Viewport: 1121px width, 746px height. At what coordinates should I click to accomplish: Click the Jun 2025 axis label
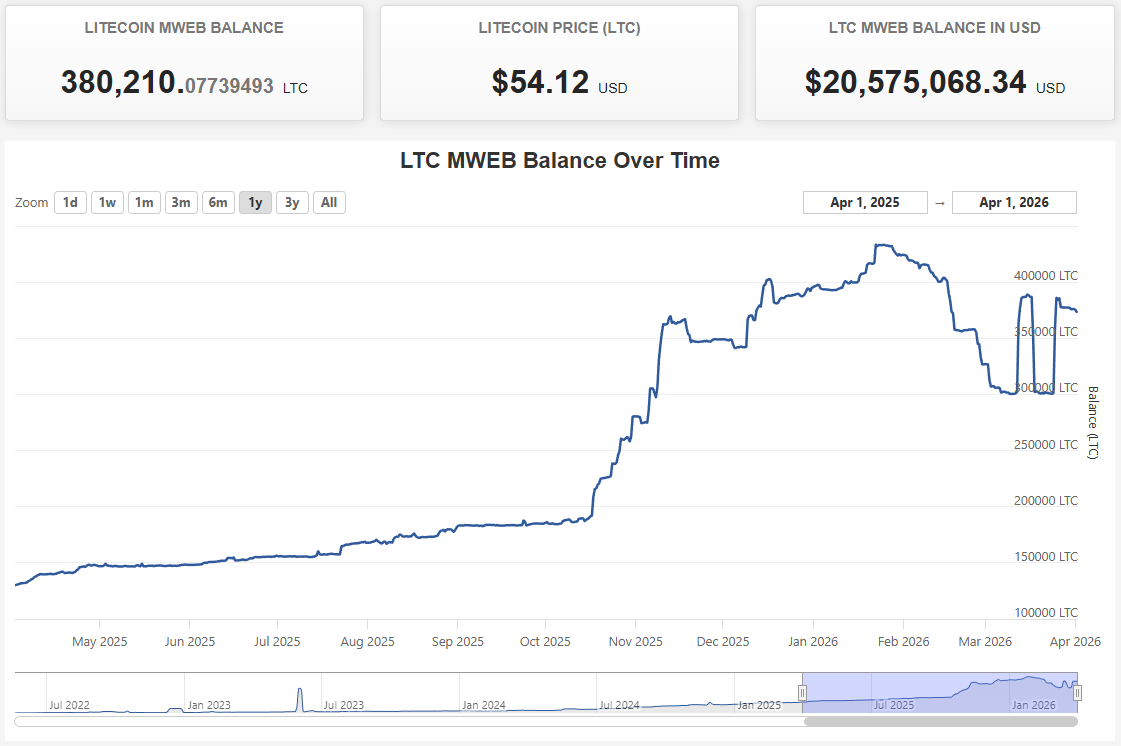[x=189, y=642]
